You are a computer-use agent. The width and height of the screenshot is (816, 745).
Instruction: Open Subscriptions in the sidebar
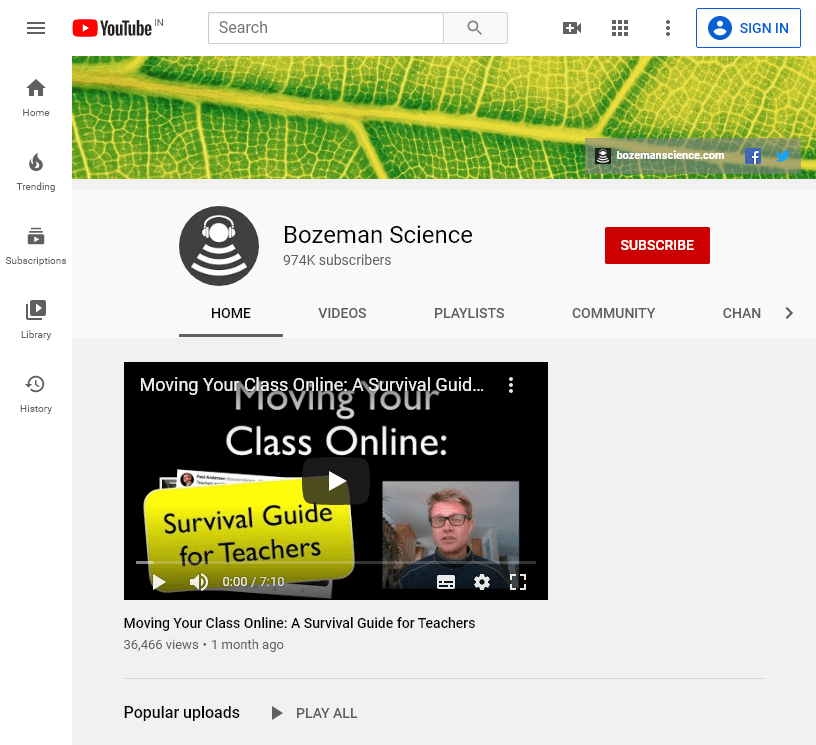(36, 246)
